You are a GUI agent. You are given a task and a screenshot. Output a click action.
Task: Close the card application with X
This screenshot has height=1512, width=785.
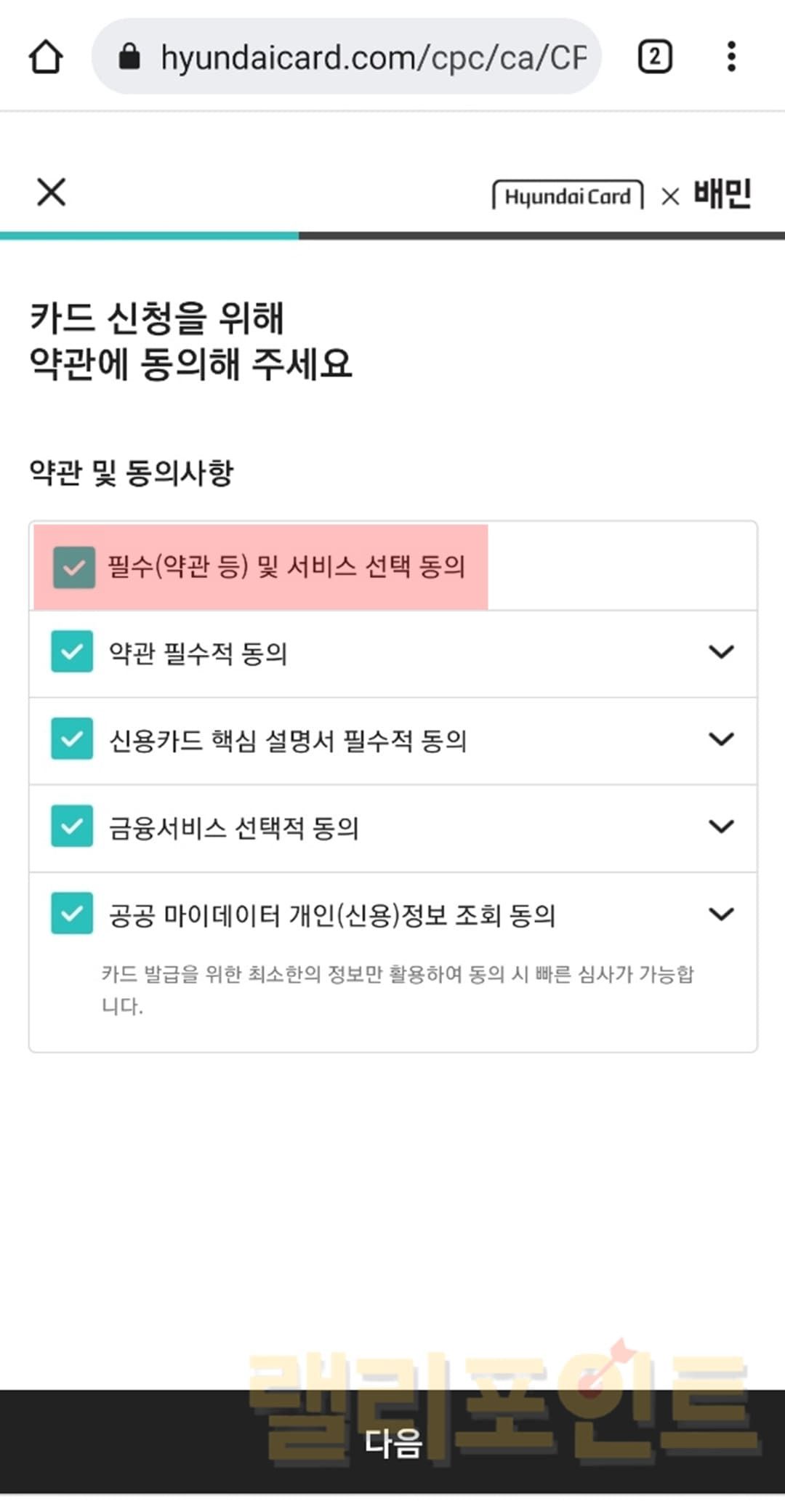coord(51,193)
